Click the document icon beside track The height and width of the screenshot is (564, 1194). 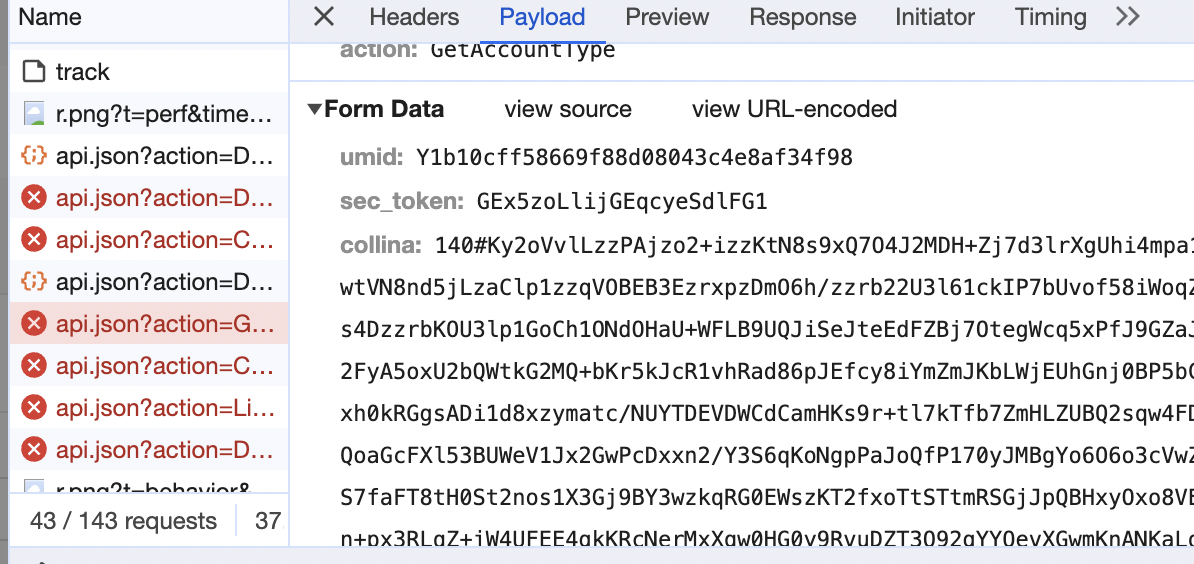[x=35, y=72]
